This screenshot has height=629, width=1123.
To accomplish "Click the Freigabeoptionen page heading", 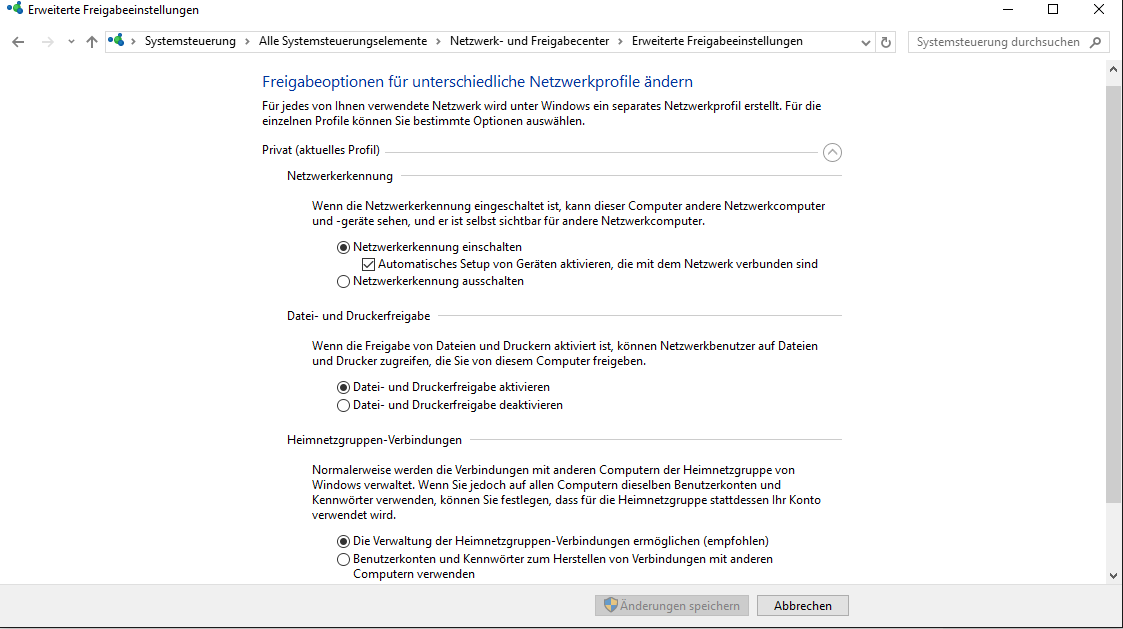I will [x=478, y=82].
